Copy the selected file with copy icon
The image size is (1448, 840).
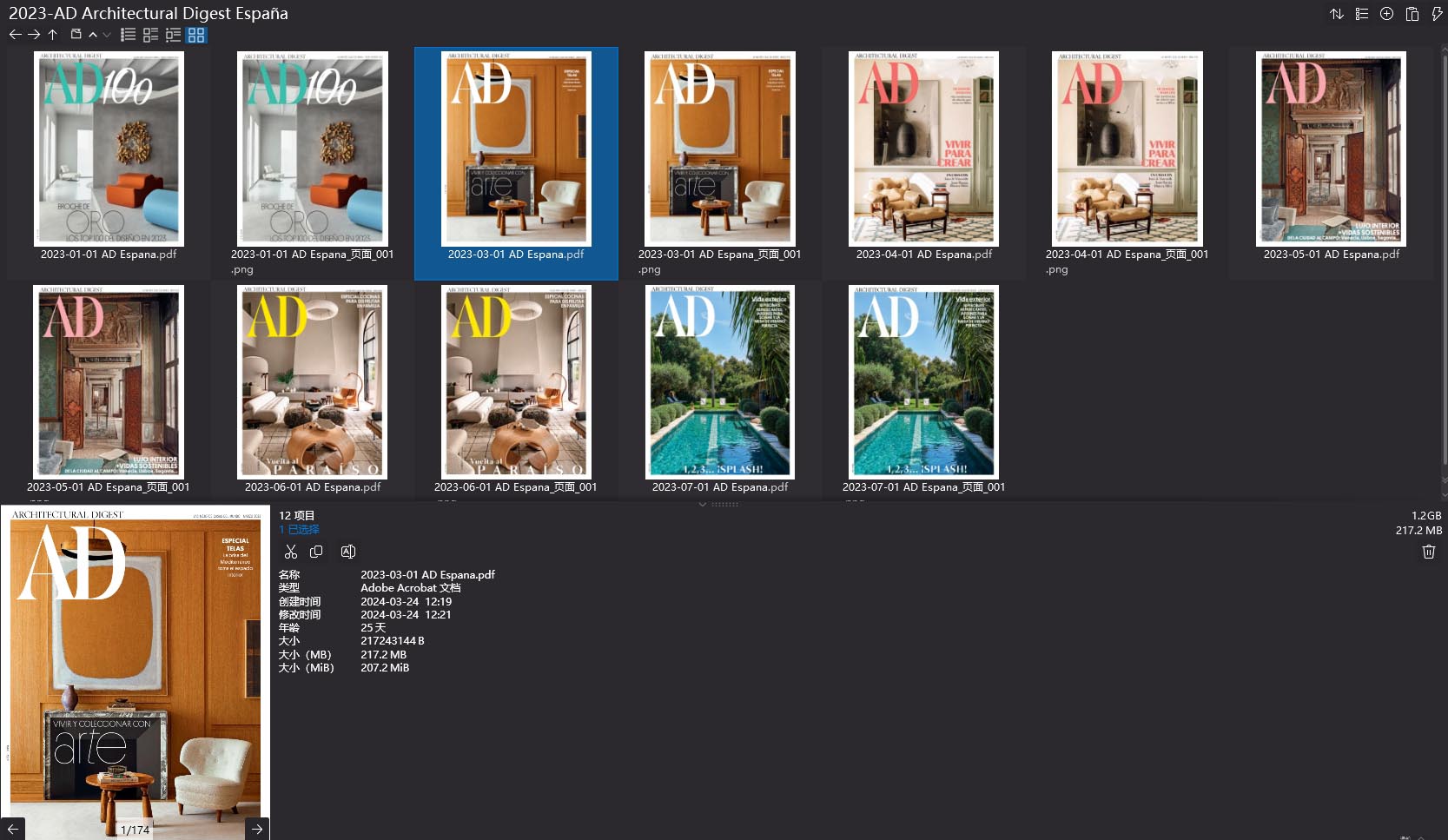click(316, 552)
